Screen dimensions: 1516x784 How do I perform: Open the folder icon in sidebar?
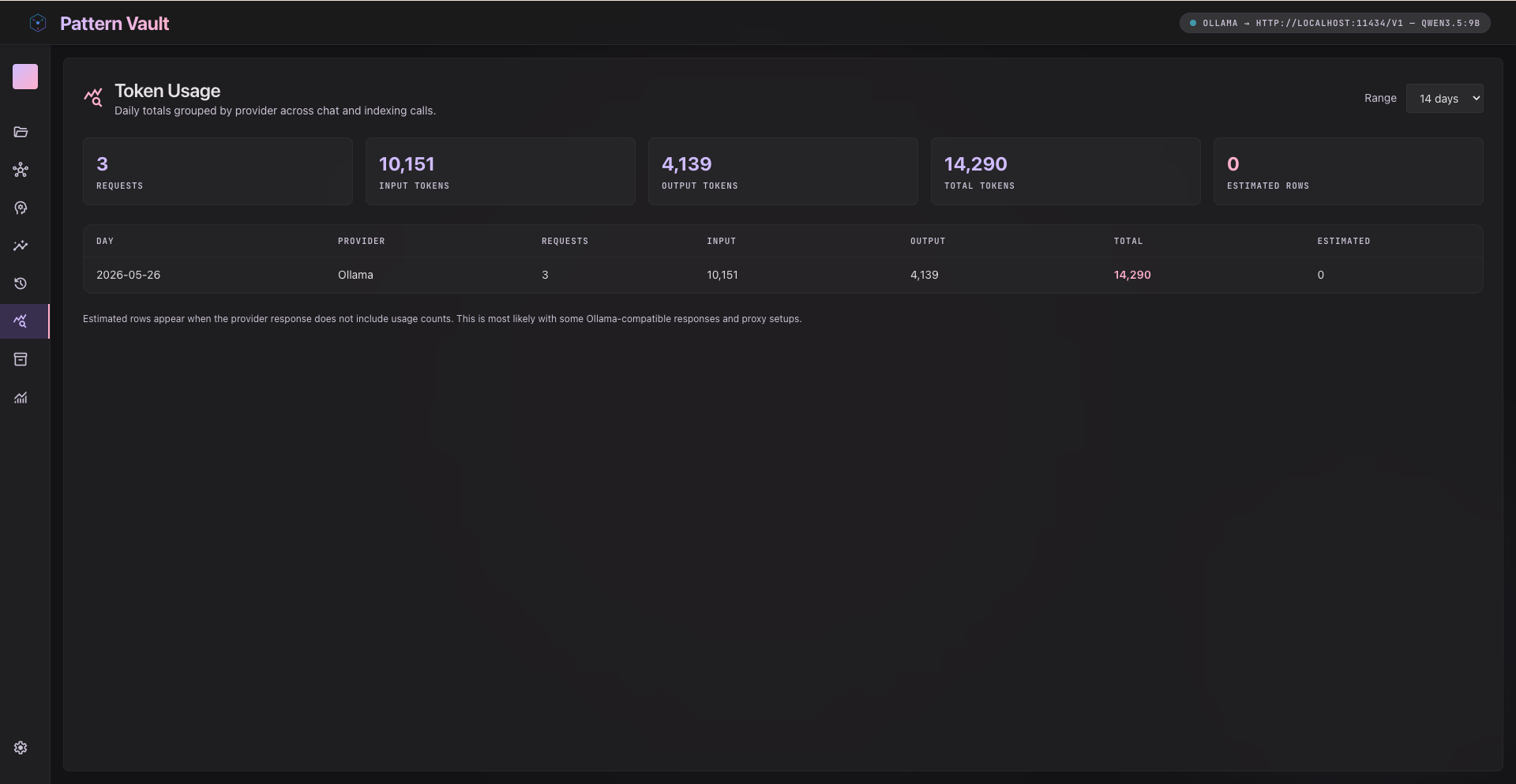click(x=21, y=132)
